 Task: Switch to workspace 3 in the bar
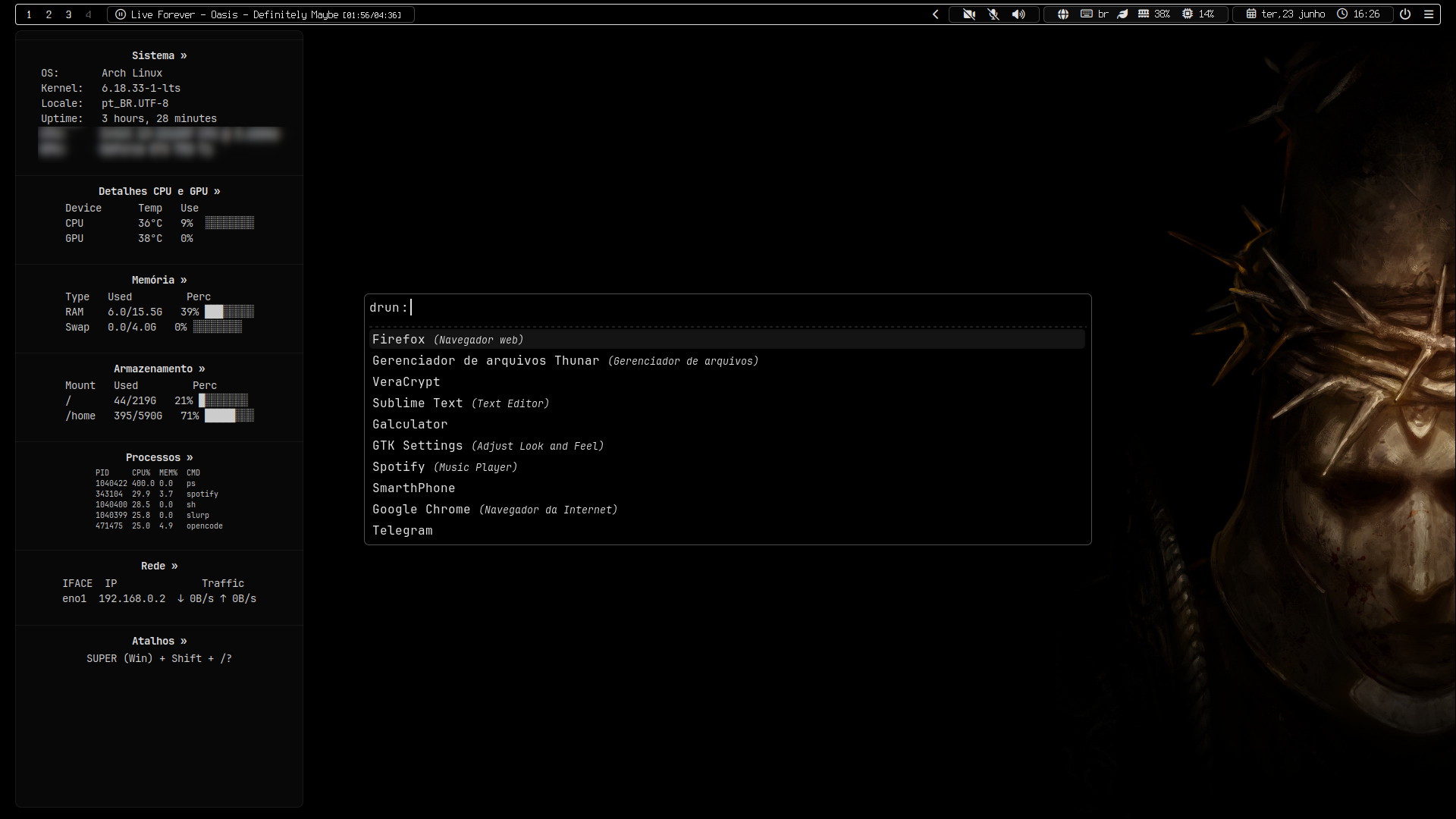pos(68,14)
